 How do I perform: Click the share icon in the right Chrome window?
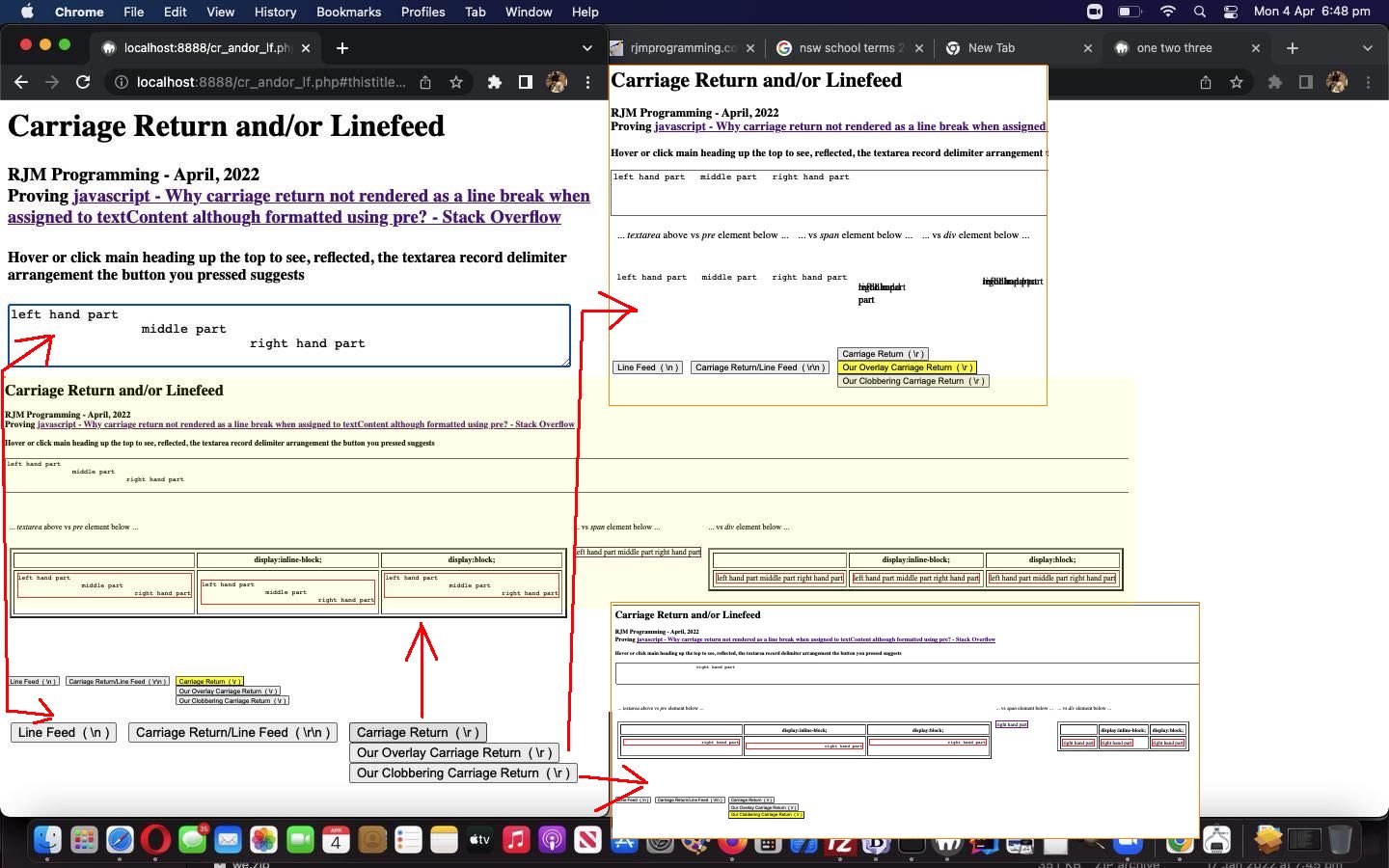(1206, 82)
